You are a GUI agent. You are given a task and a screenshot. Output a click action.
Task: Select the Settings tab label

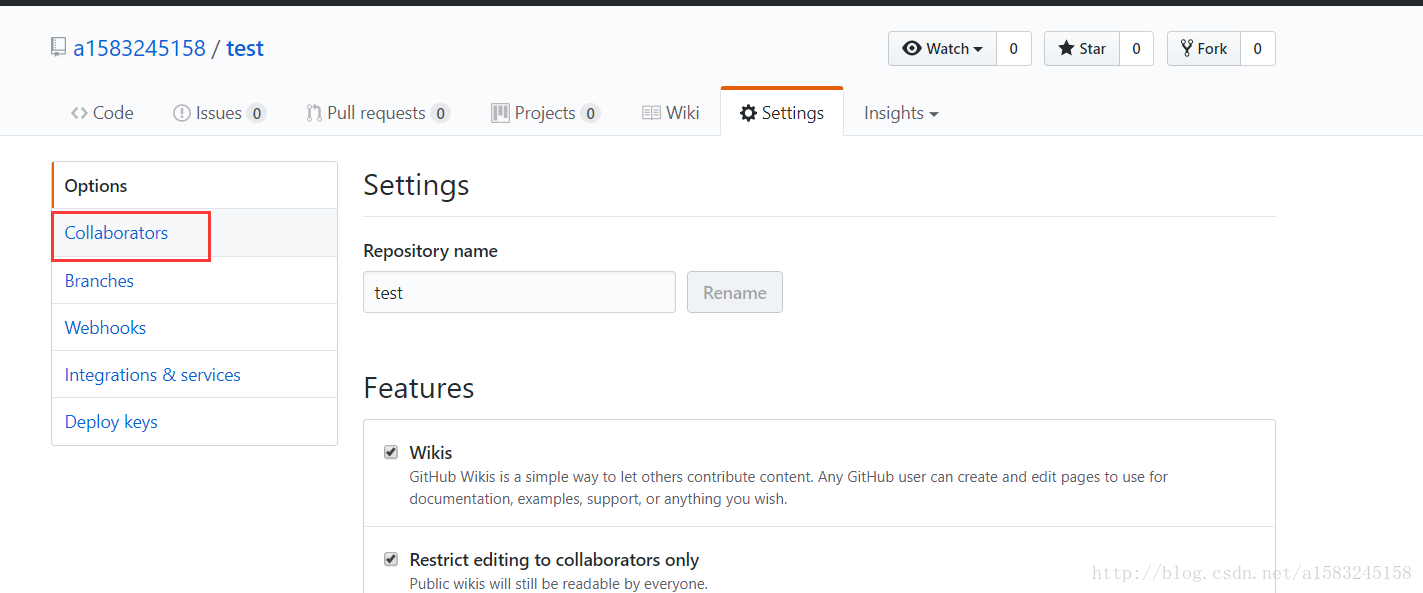pyautogui.click(x=793, y=113)
